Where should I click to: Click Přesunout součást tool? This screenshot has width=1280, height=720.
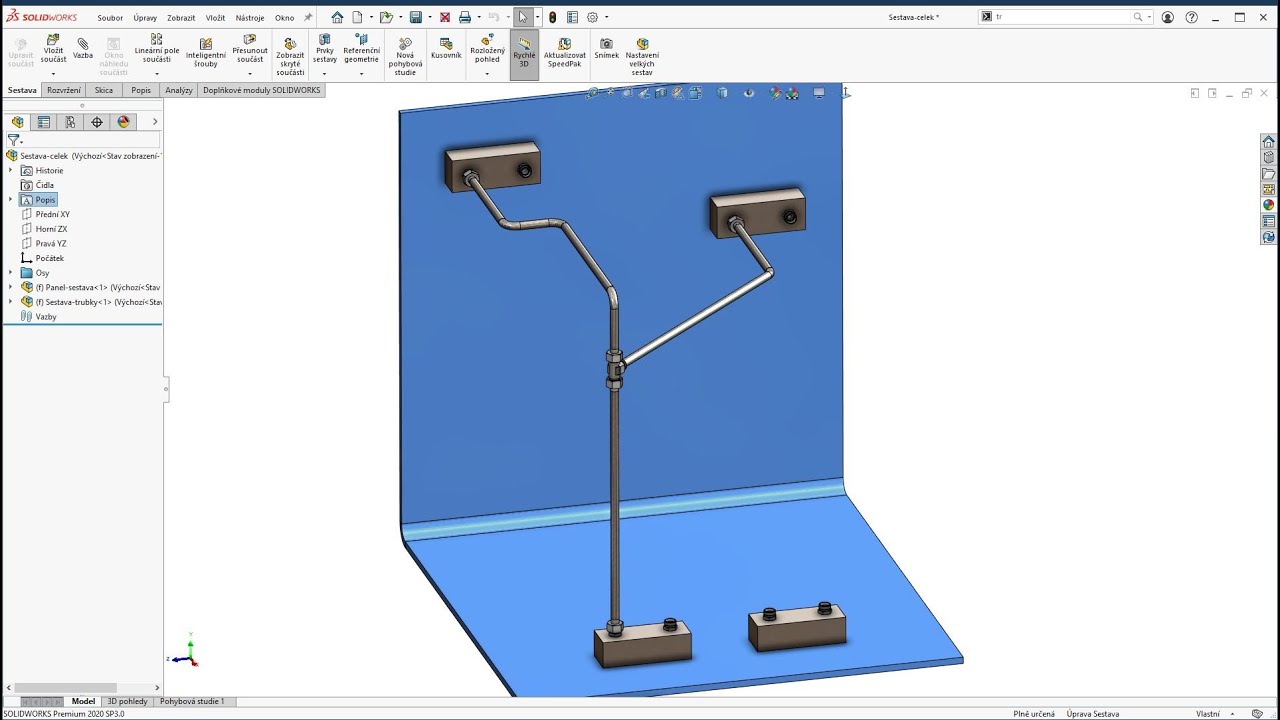(x=250, y=50)
